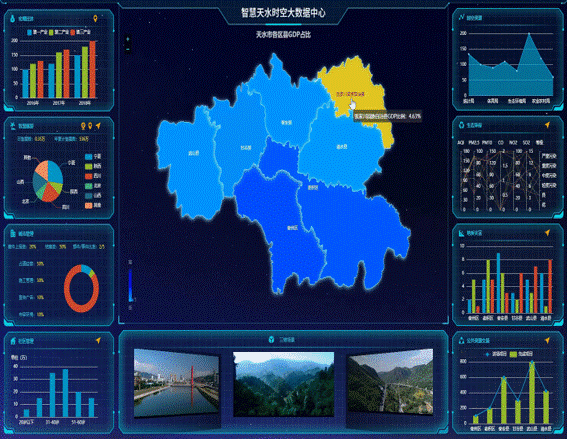Viewport: 567px width, 439px height.
Task: Toggle the orange 其他 legend entry in the pie chart
Action: [x=93, y=205]
